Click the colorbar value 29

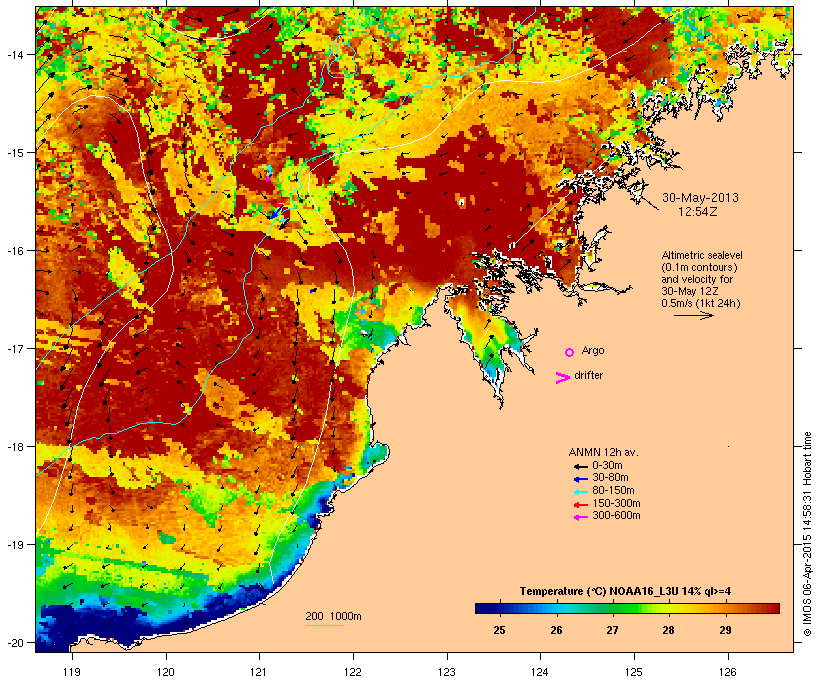725,630
